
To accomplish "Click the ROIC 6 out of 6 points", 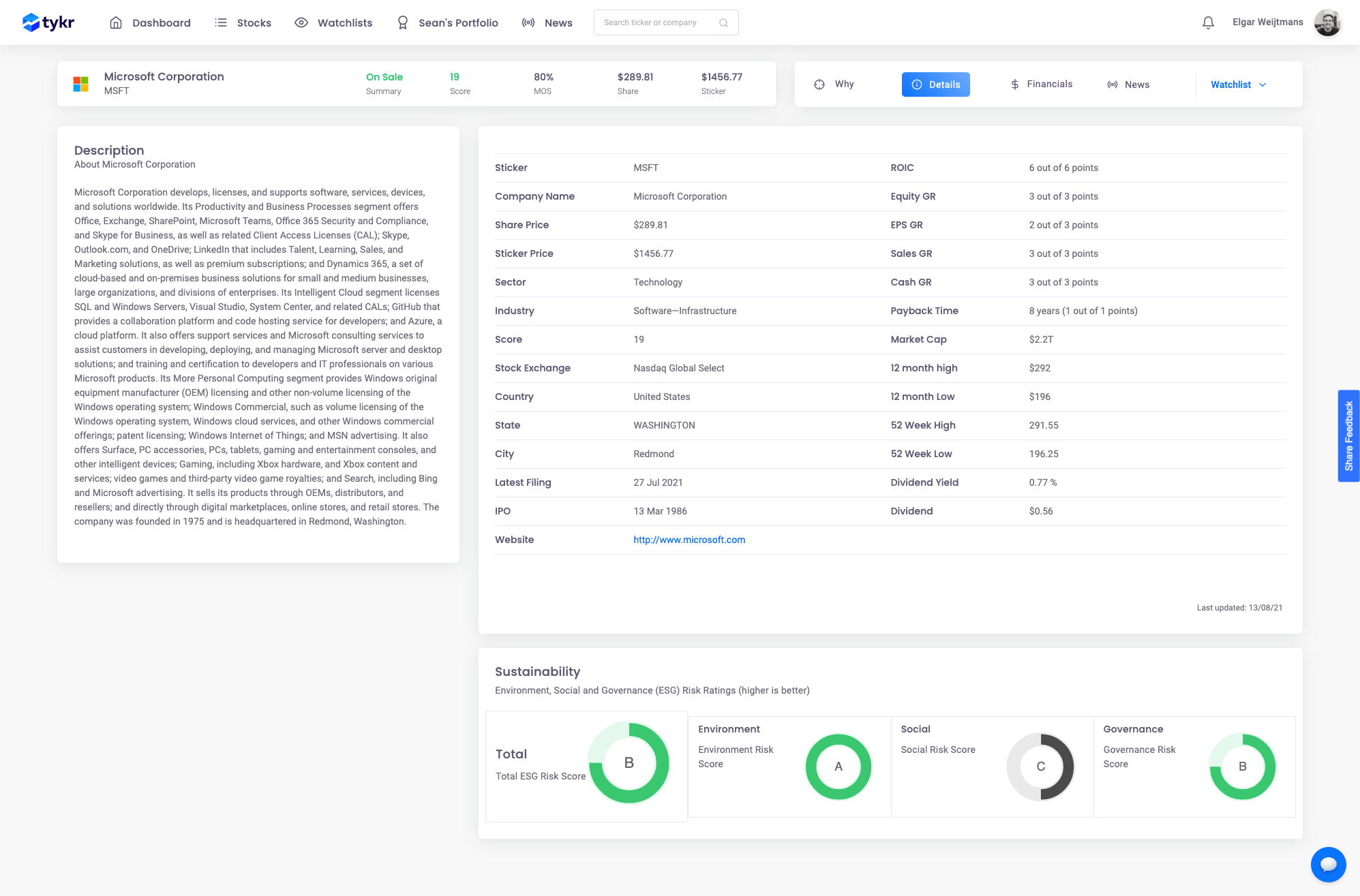I will click(x=1063, y=168).
